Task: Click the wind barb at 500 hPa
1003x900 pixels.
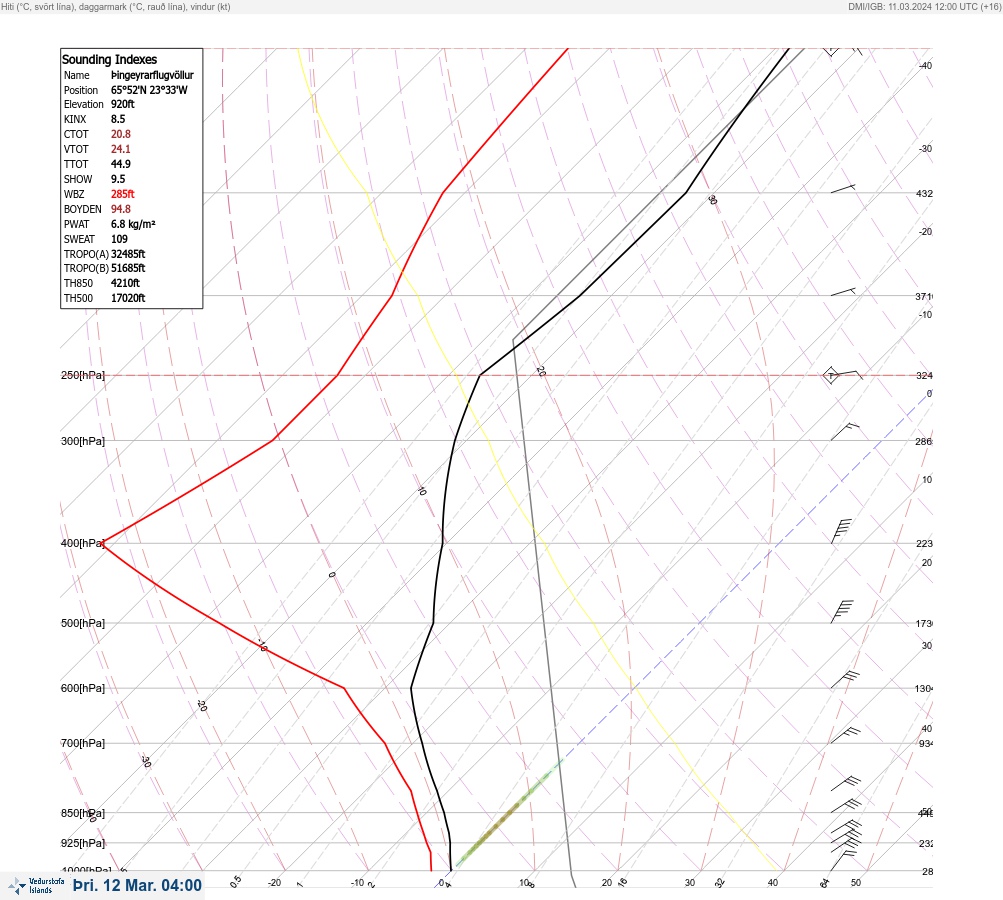Action: 842,612
